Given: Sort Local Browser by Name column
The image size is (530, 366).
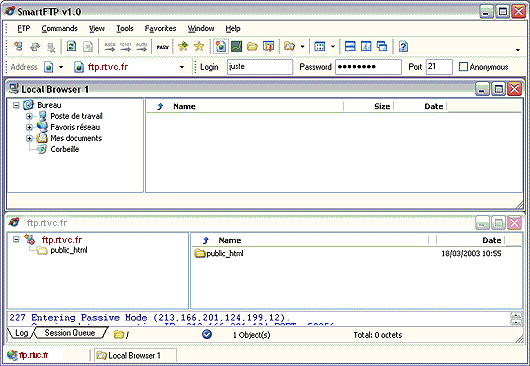Looking at the screenshot, I should coord(184,106).
